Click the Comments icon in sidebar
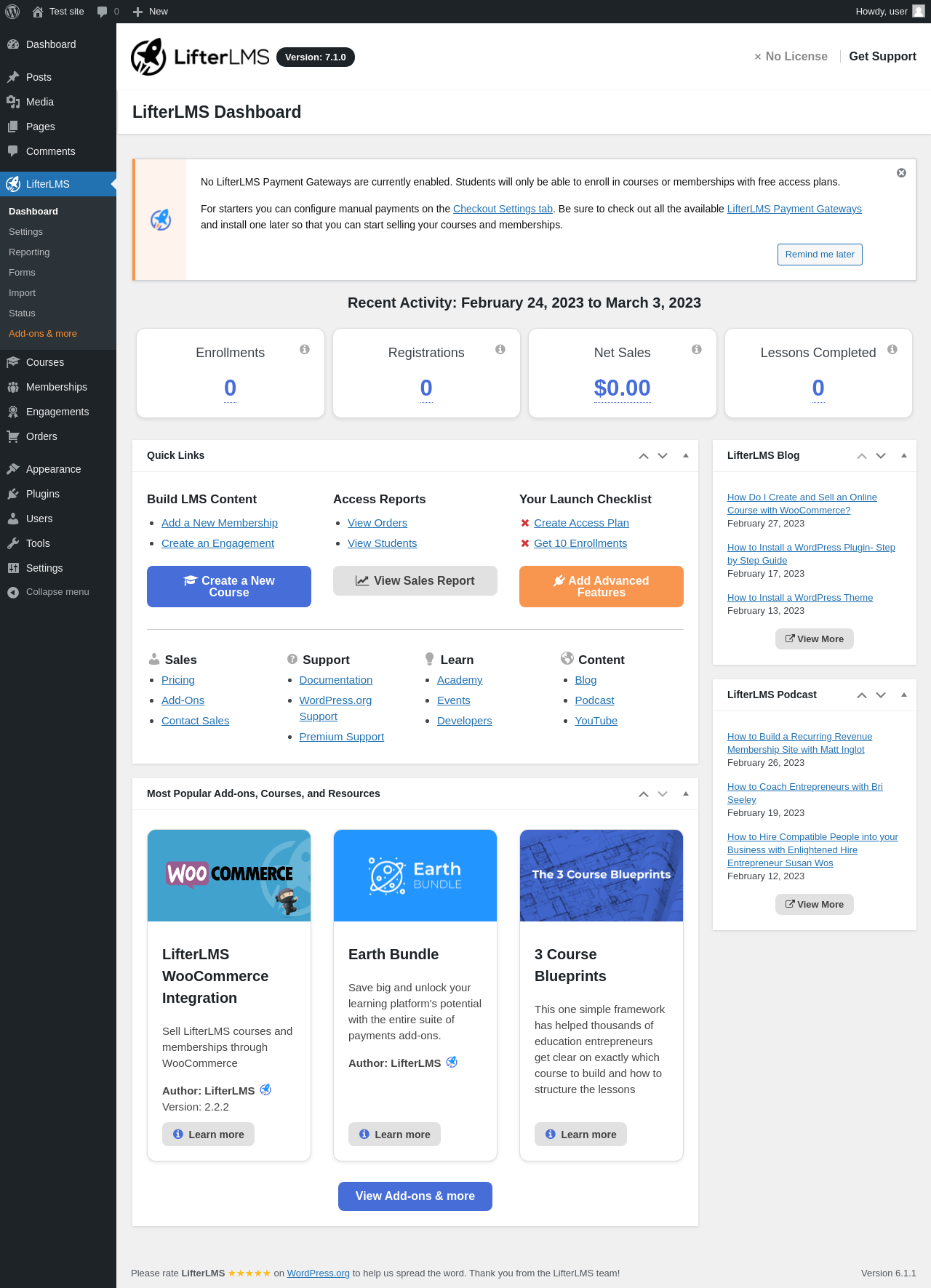This screenshot has width=931, height=1288. click(x=13, y=151)
